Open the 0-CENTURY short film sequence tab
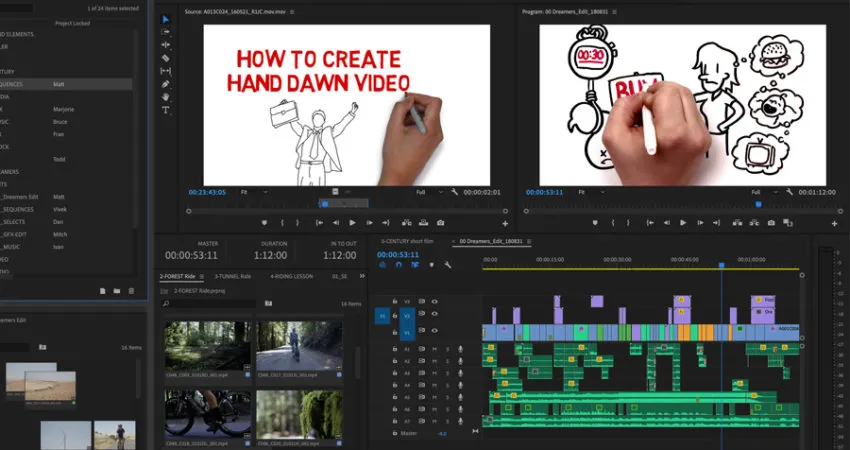The image size is (850, 450). pyautogui.click(x=410, y=241)
